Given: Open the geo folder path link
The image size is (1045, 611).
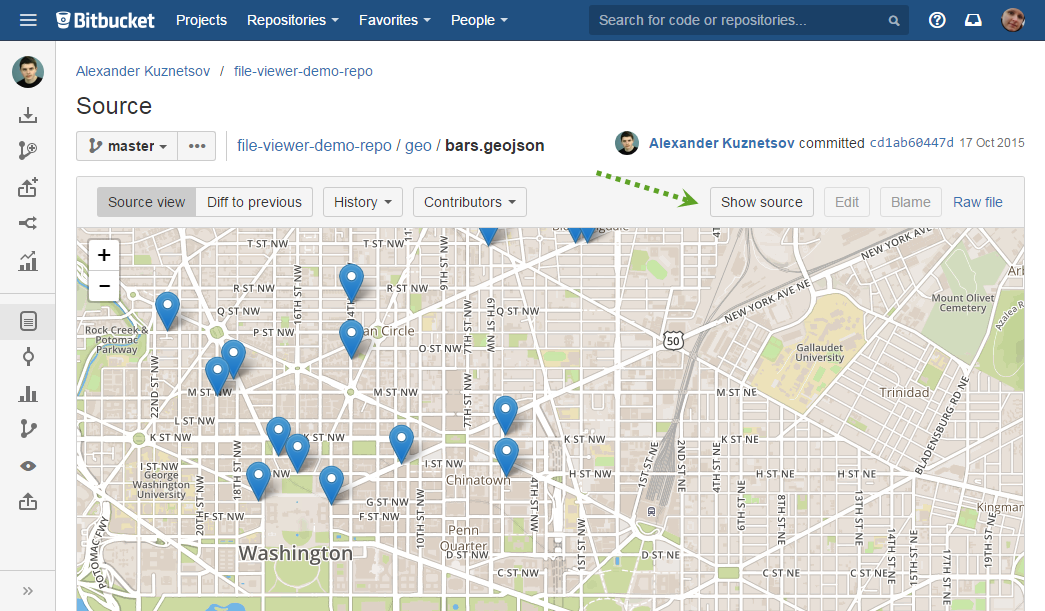Looking at the screenshot, I should pos(419,145).
